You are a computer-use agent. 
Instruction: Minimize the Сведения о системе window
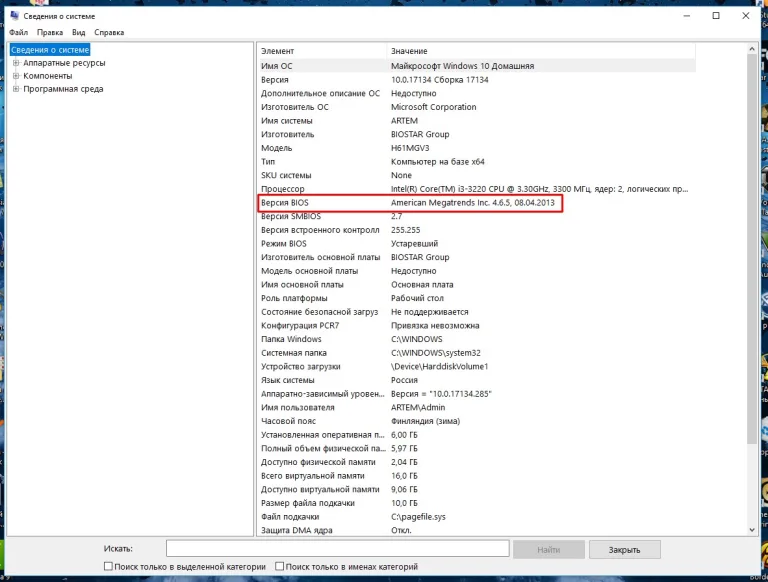click(687, 16)
